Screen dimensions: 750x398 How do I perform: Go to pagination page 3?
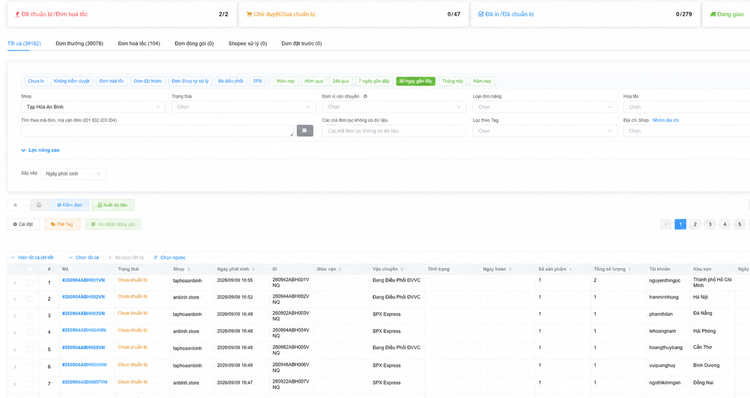pyautogui.click(x=710, y=224)
